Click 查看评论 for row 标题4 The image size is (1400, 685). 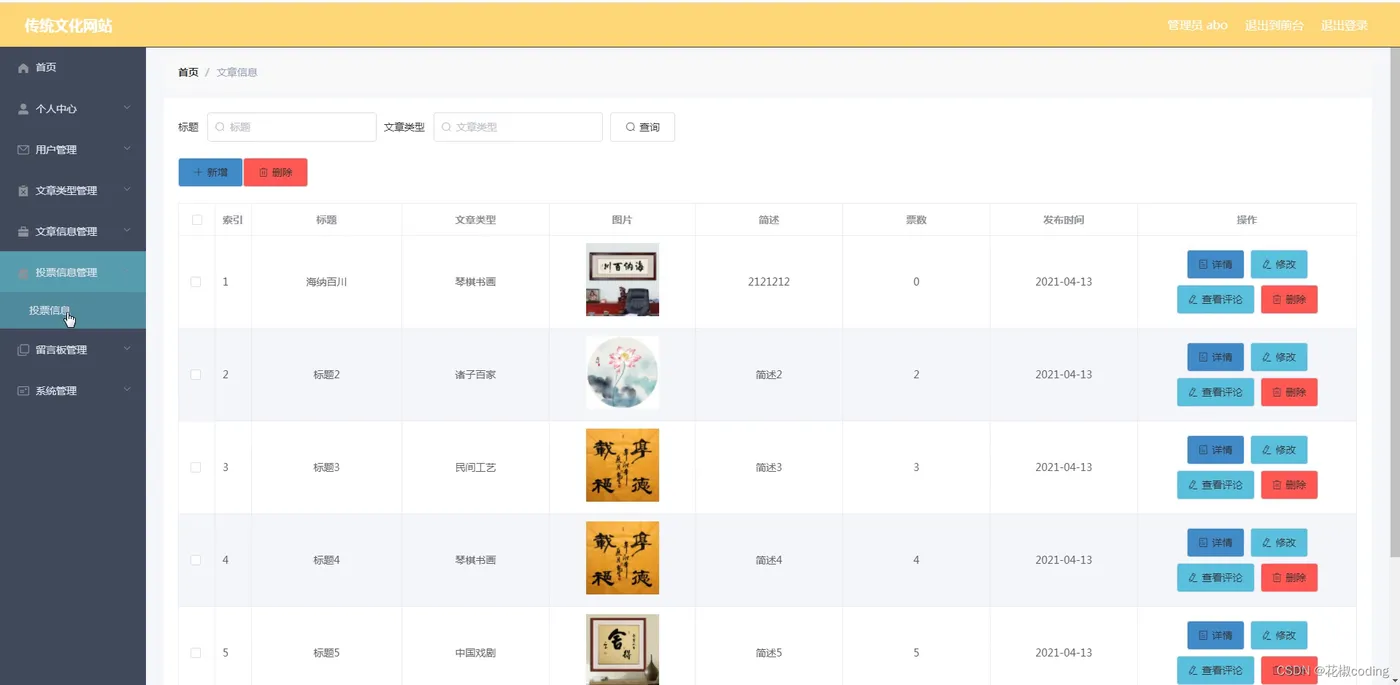pyautogui.click(x=1215, y=577)
